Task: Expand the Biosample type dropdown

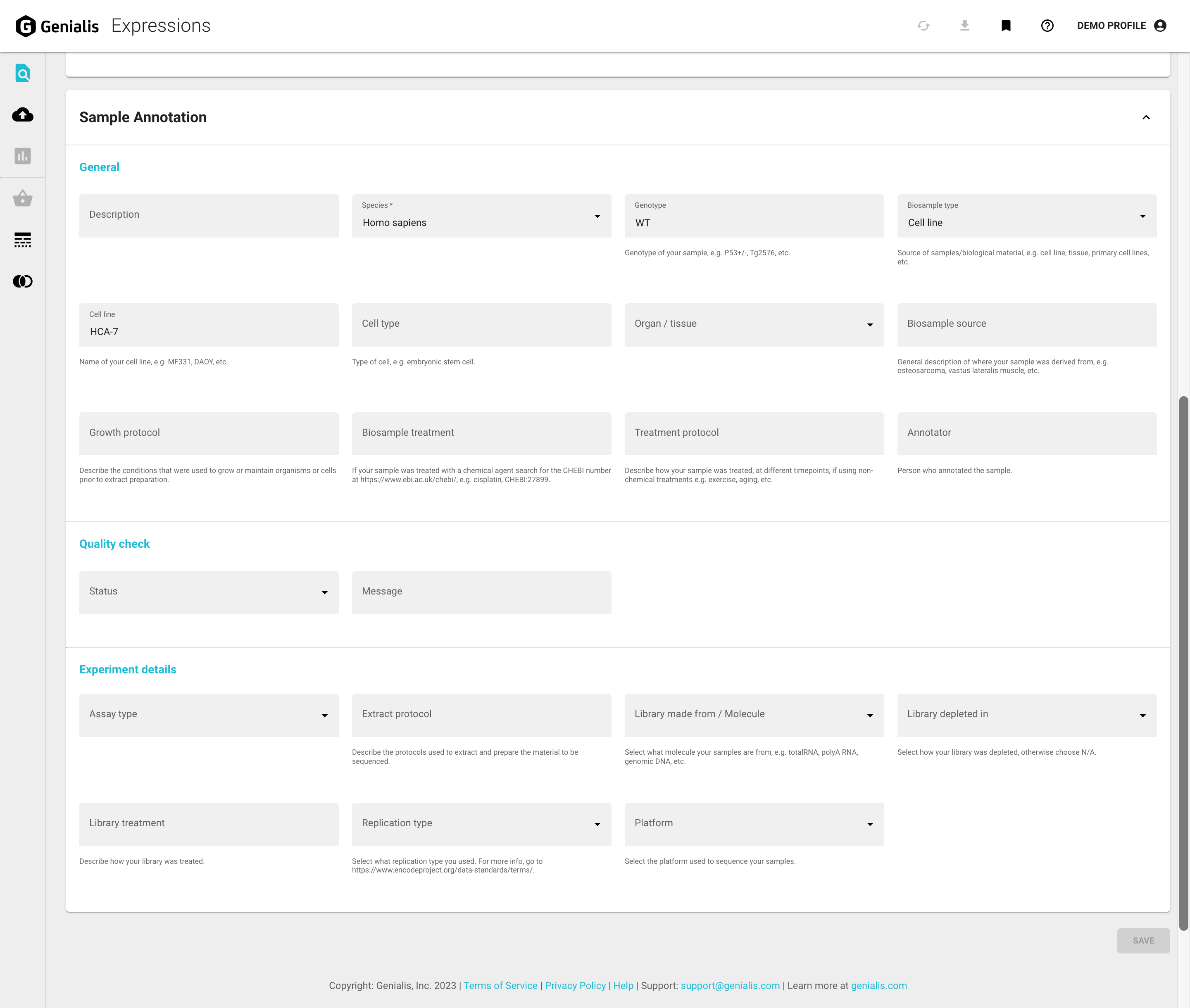Action: (x=1142, y=216)
